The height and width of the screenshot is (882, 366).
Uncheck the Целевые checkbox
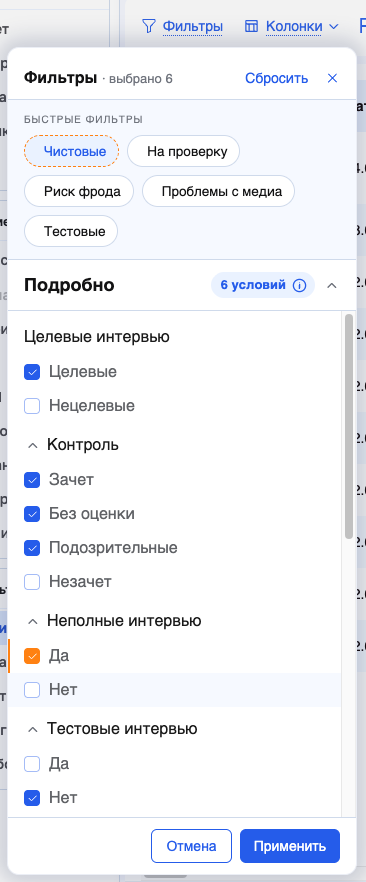tap(32, 372)
